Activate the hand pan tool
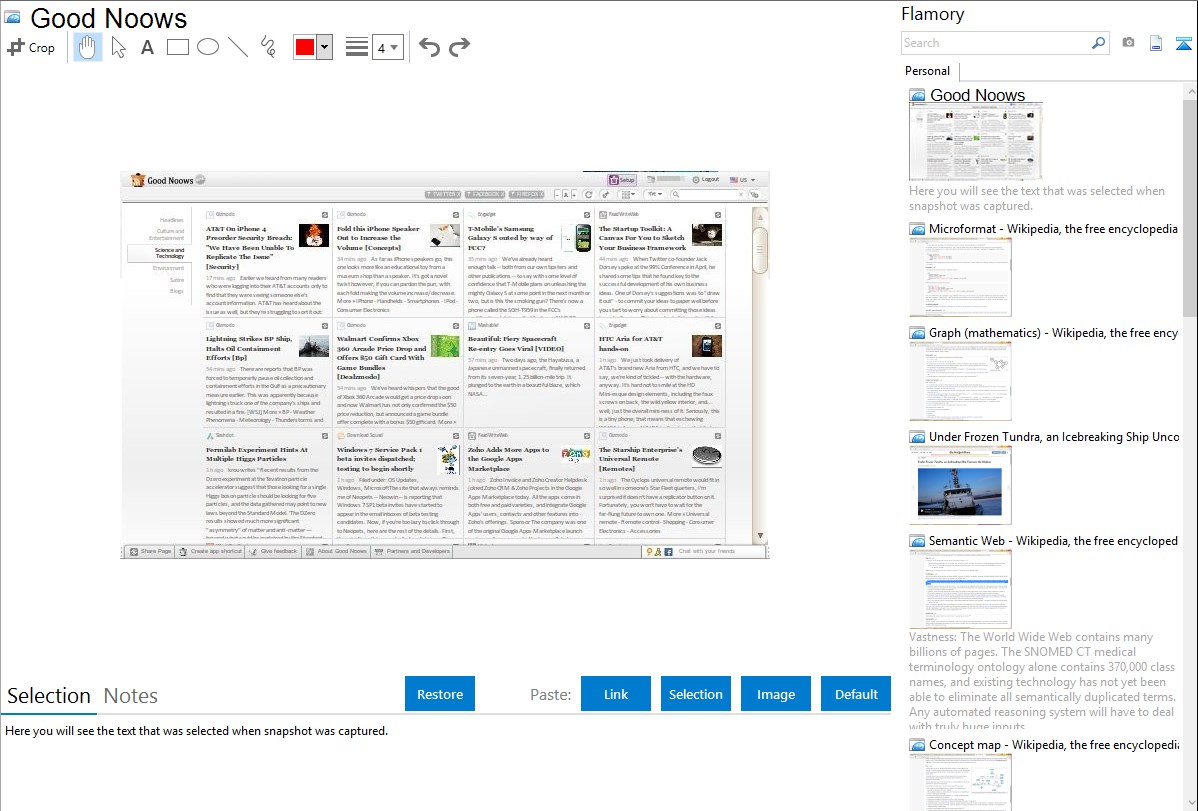 87,47
